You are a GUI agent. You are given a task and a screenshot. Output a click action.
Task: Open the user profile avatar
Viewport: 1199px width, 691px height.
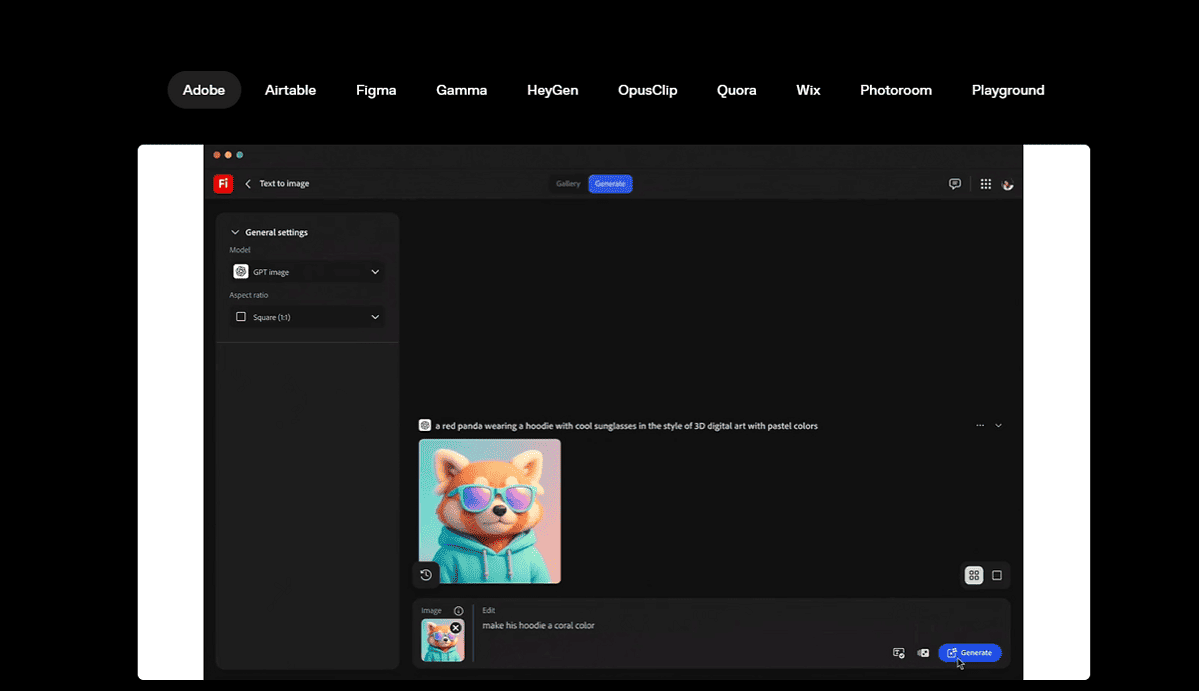tap(1008, 184)
